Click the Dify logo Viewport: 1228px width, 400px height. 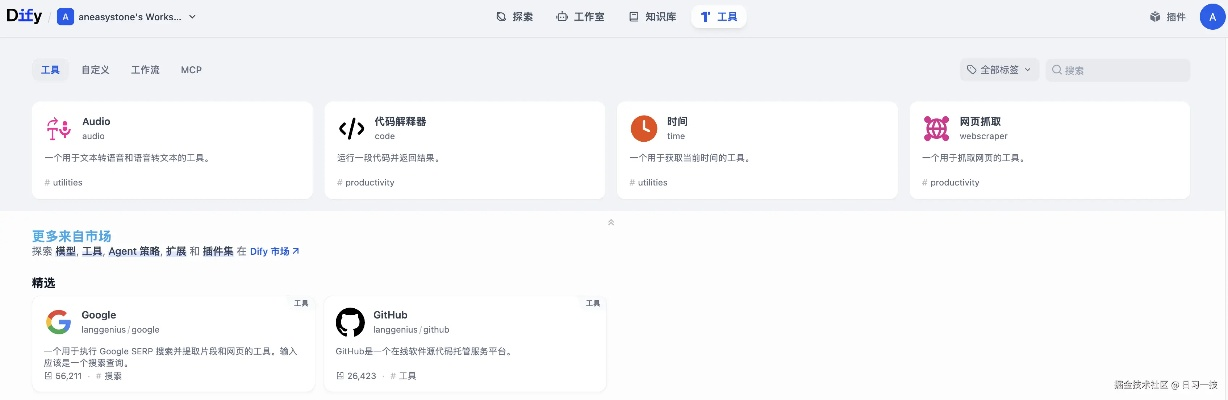coord(24,16)
